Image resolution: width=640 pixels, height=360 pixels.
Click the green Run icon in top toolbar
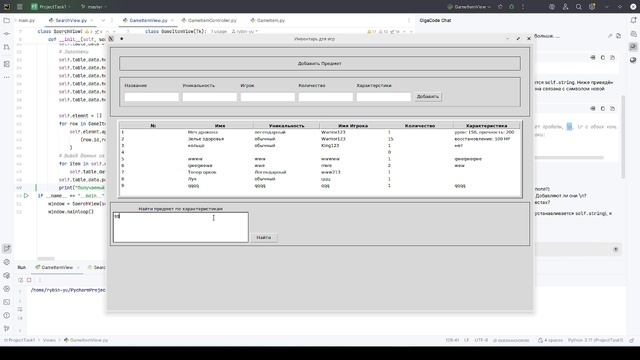tap(500, 7)
